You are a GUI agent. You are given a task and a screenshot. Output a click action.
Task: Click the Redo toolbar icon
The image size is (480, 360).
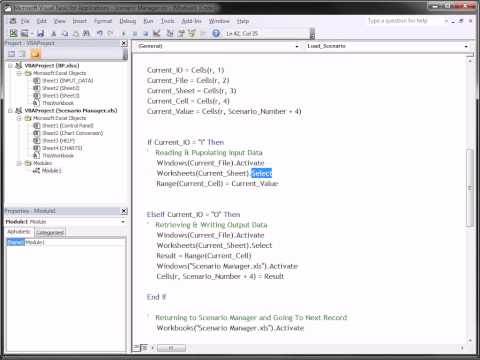[110, 33]
